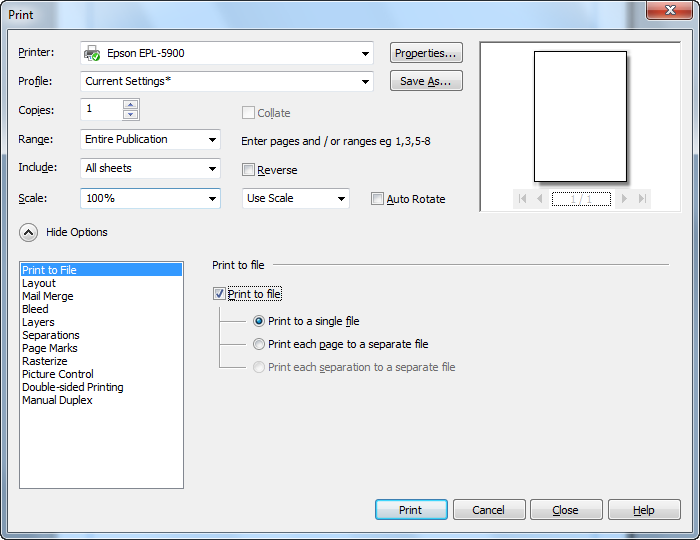This screenshot has width=700, height=540.
Task: Click the Hide Options label
Action: [77, 232]
